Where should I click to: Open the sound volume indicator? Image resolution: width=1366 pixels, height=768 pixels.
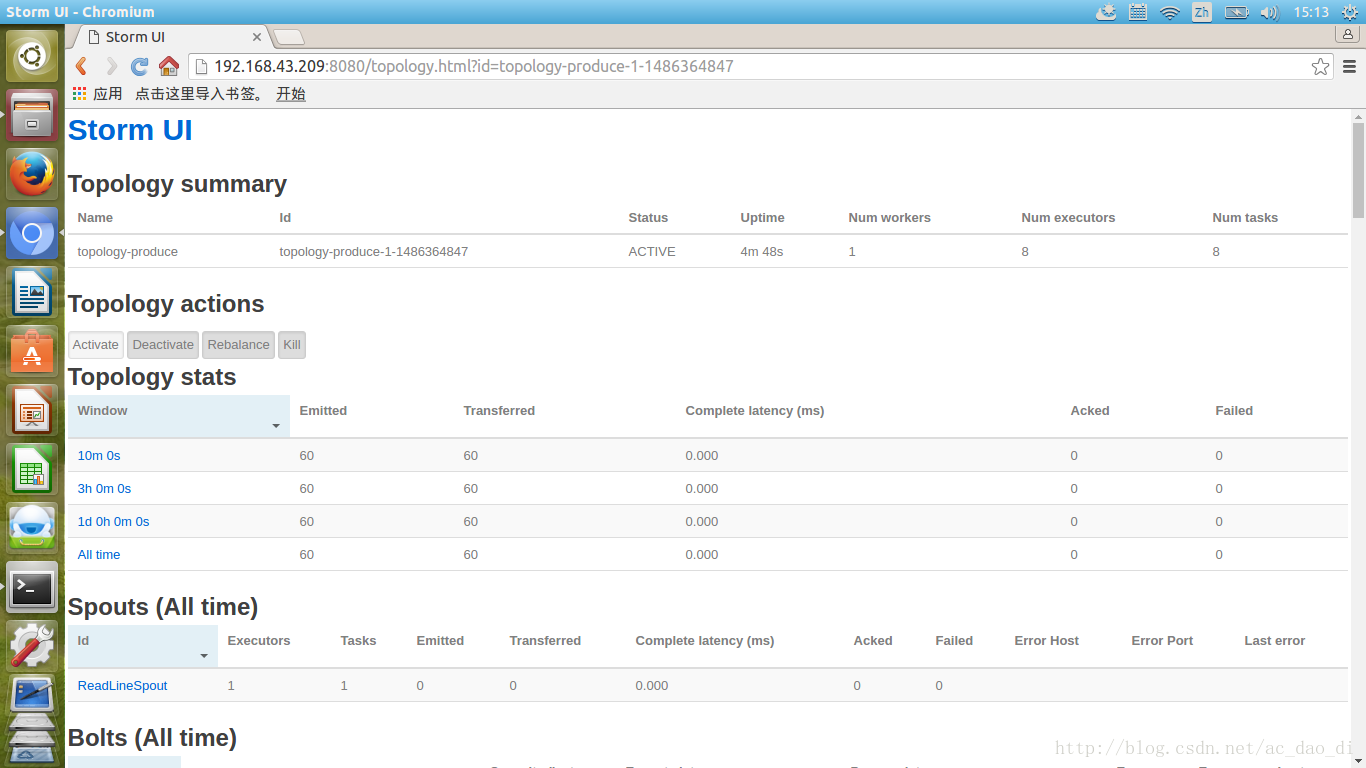pyautogui.click(x=1269, y=12)
